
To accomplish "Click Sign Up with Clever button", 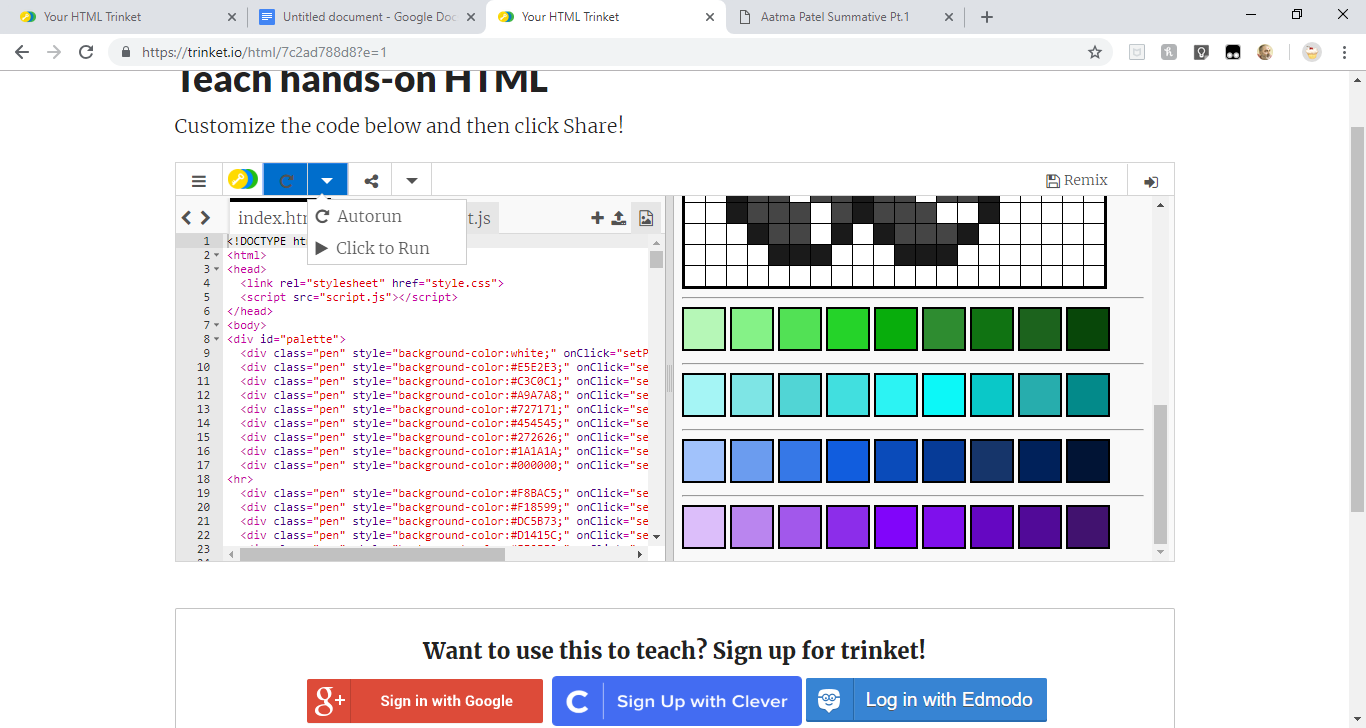I will (x=677, y=701).
